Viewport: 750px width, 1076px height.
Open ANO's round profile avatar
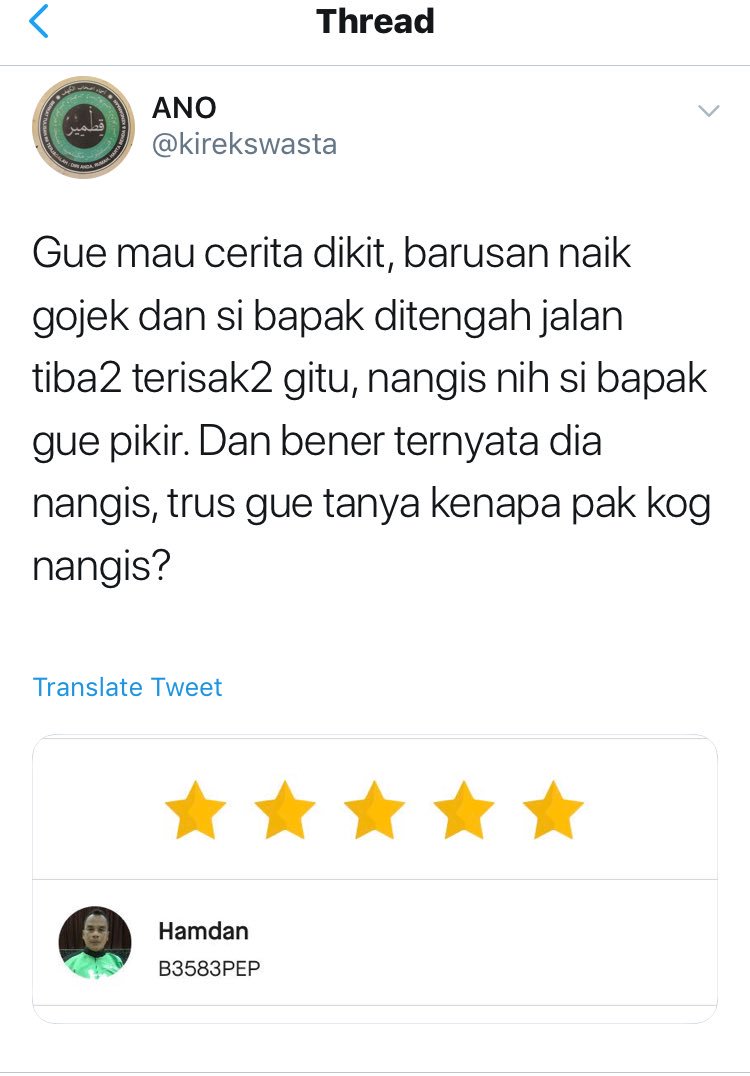(84, 127)
